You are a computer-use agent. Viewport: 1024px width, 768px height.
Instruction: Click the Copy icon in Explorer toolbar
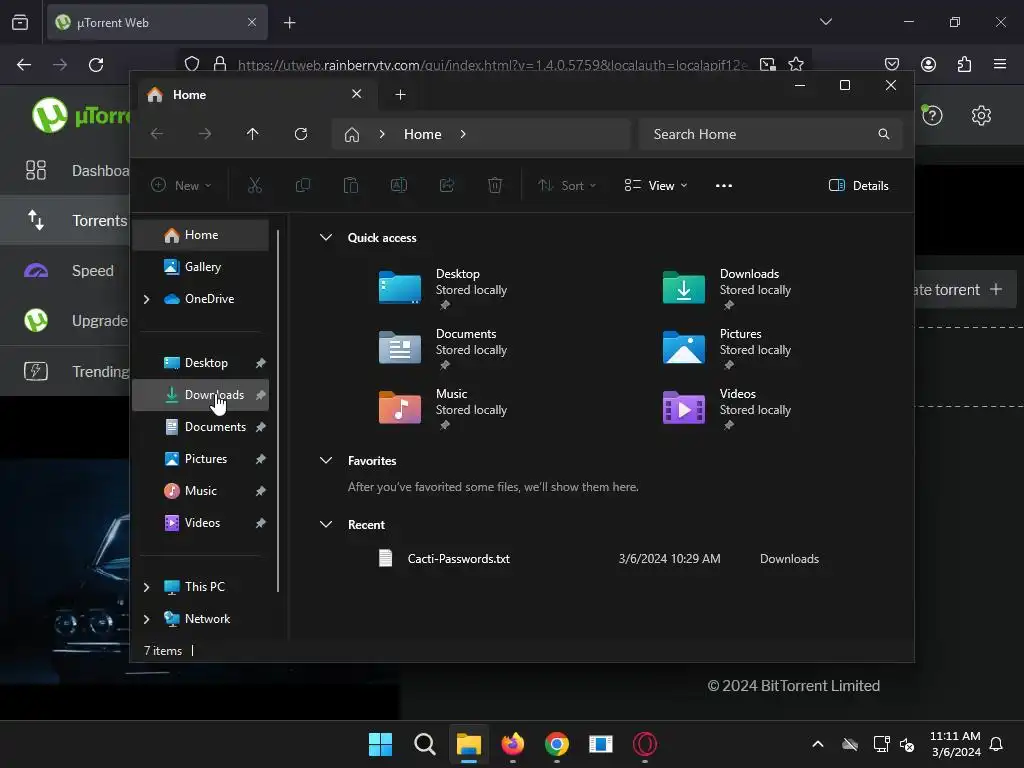pyautogui.click(x=303, y=185)
